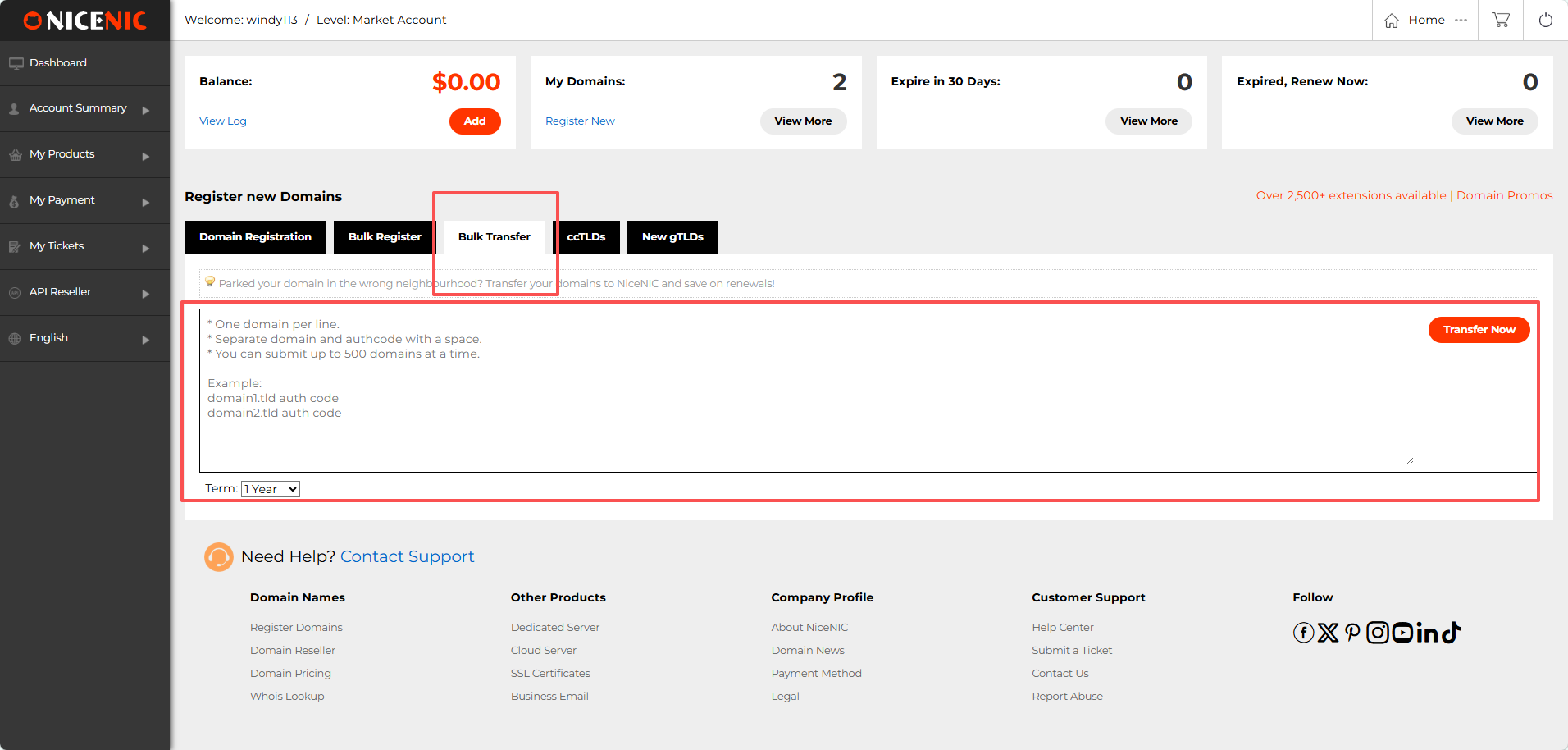The width and height of the screenshot is (1568, 750).
Task: Open the shopping cart
Action: tap(1501, 20)
